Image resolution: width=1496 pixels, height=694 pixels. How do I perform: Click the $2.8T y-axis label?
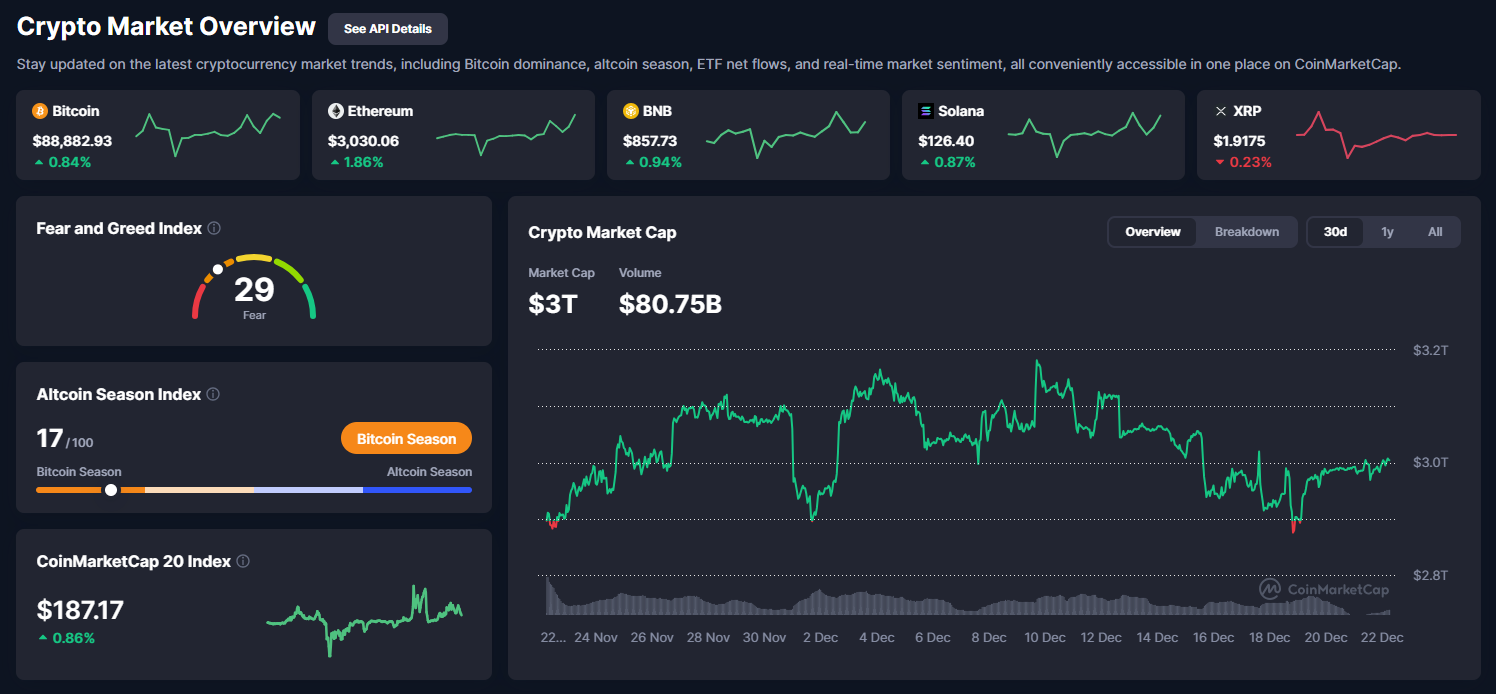1430,575
